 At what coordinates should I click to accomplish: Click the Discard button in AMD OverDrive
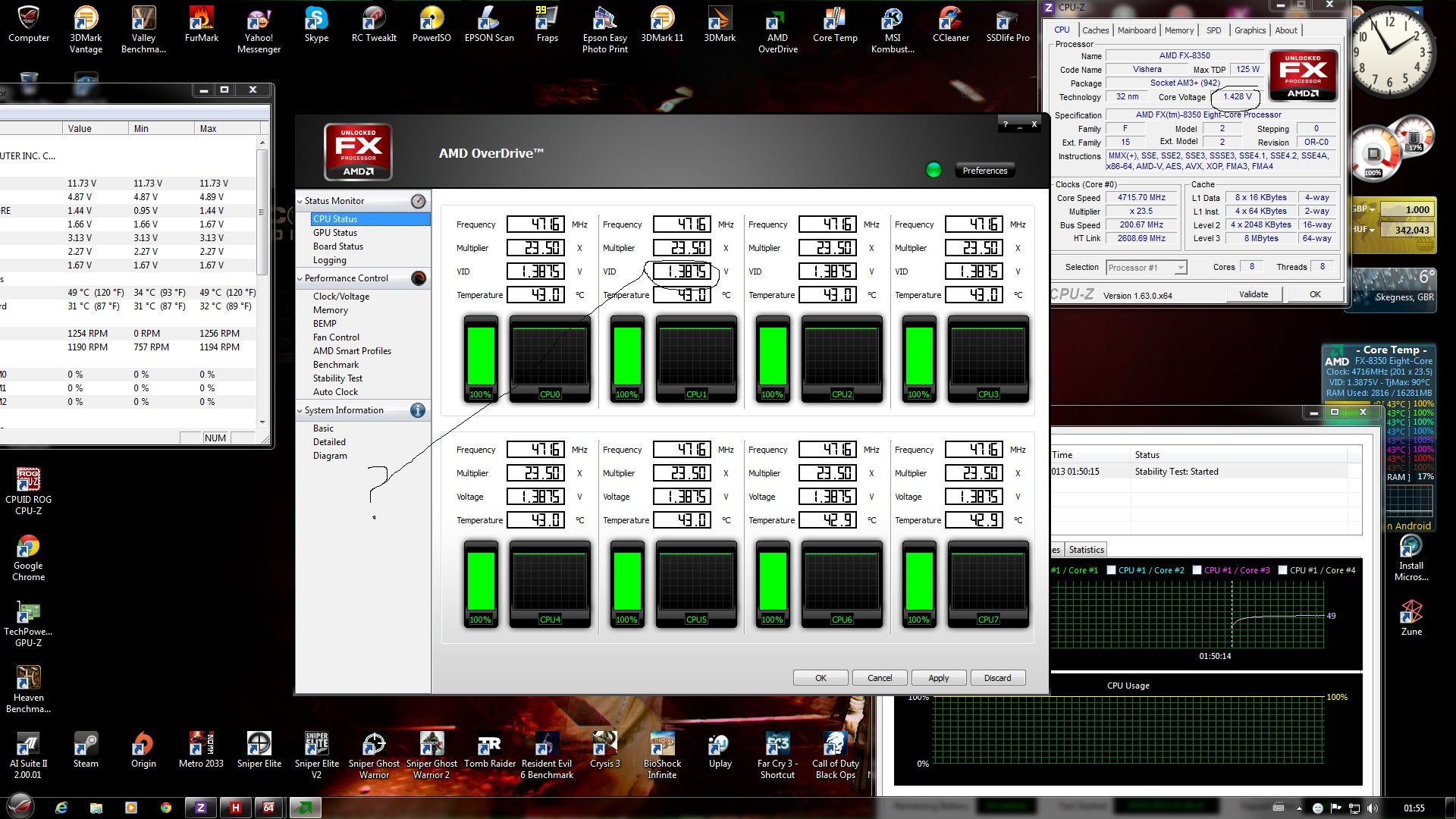[997, 678]
